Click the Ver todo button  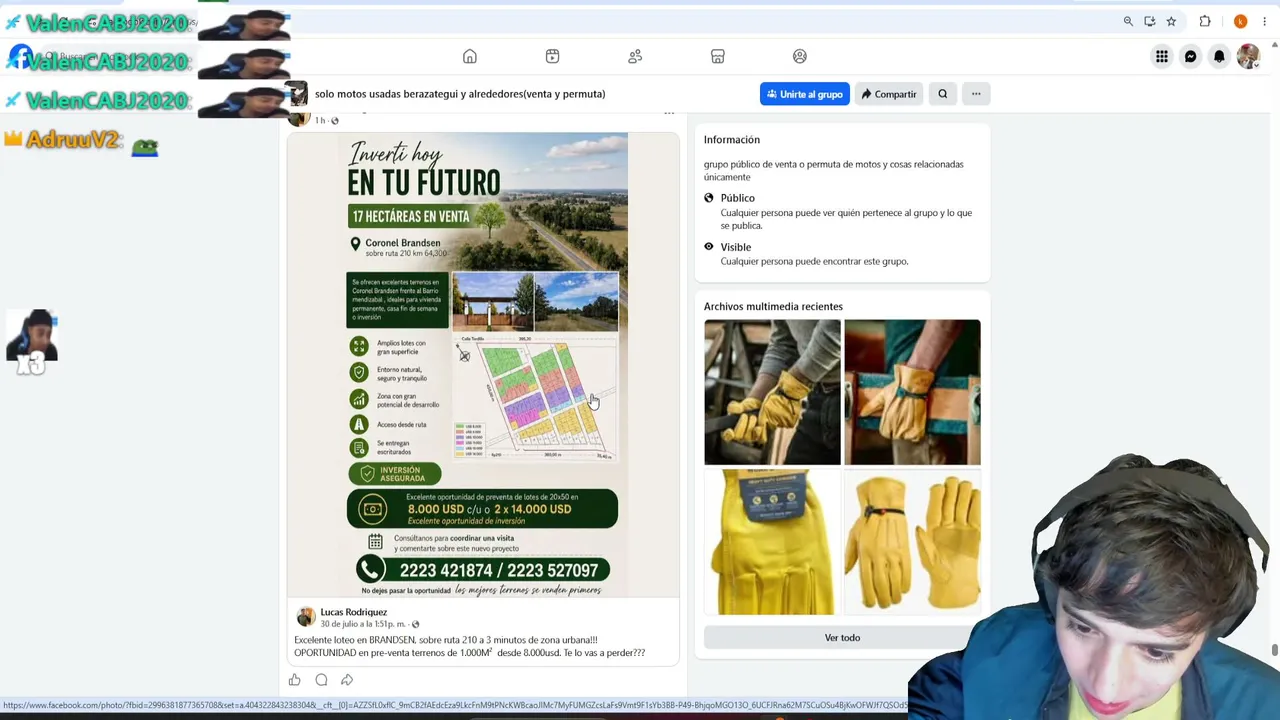[842, 638]
